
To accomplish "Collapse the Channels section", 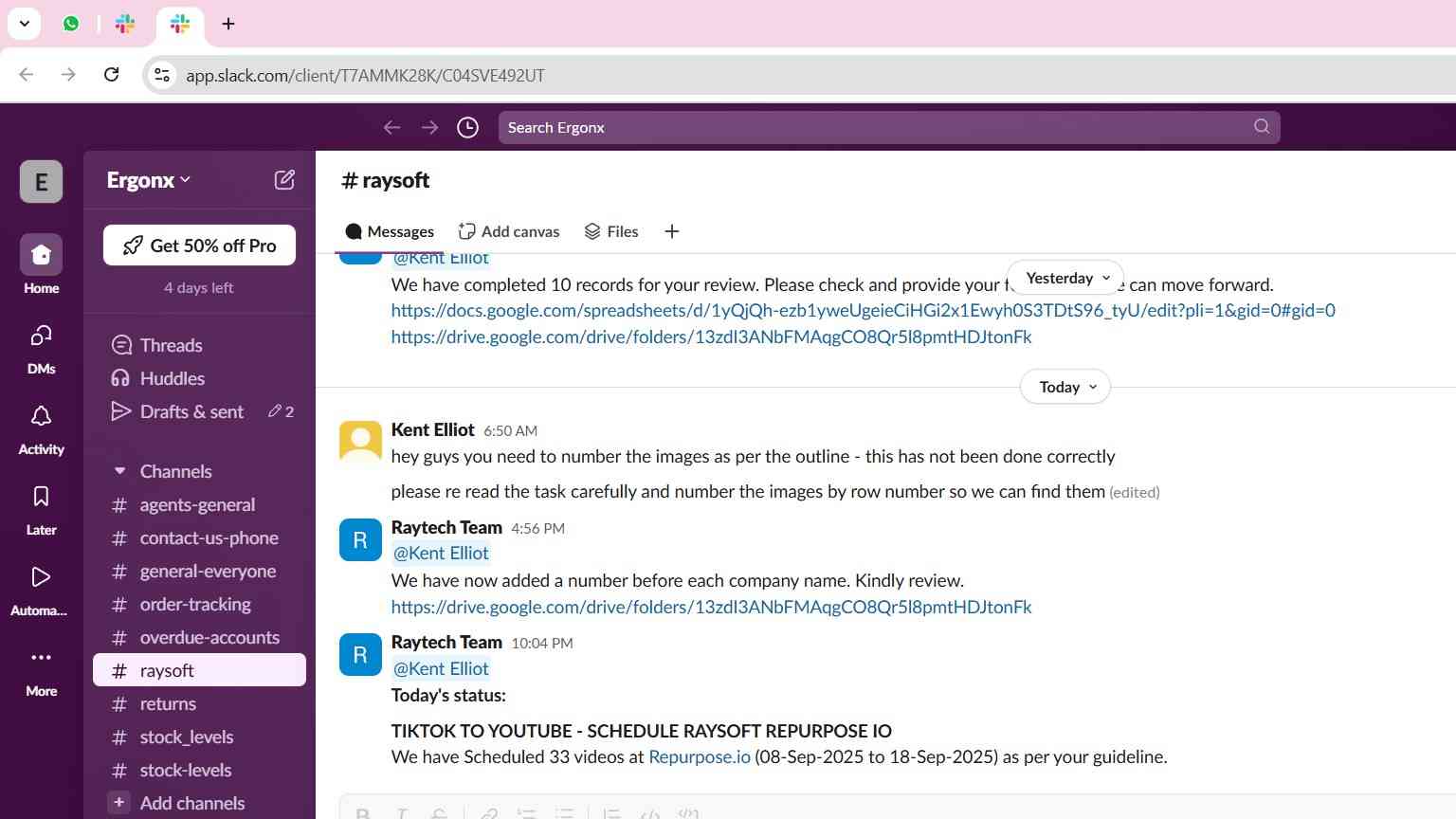I will click(x=119, y=471).
